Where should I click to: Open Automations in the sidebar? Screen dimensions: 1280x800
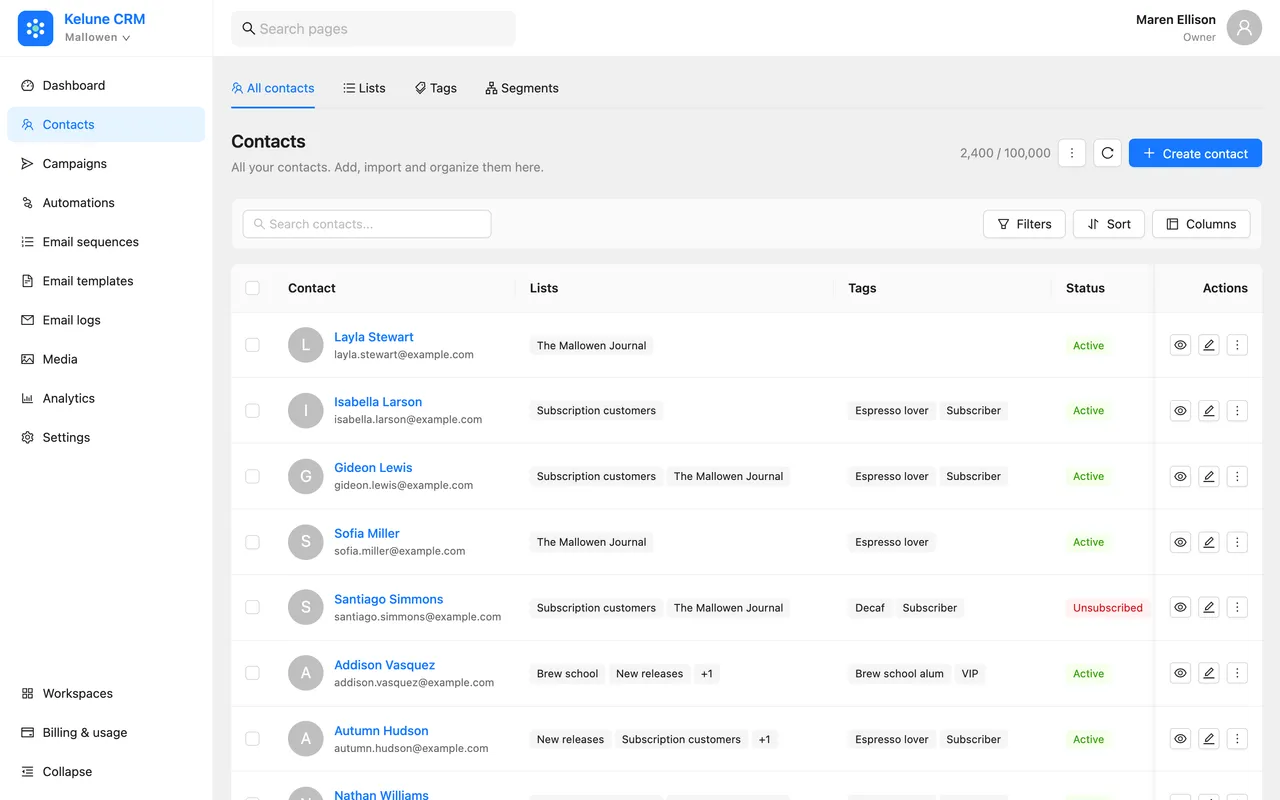(x=106, y=203)
